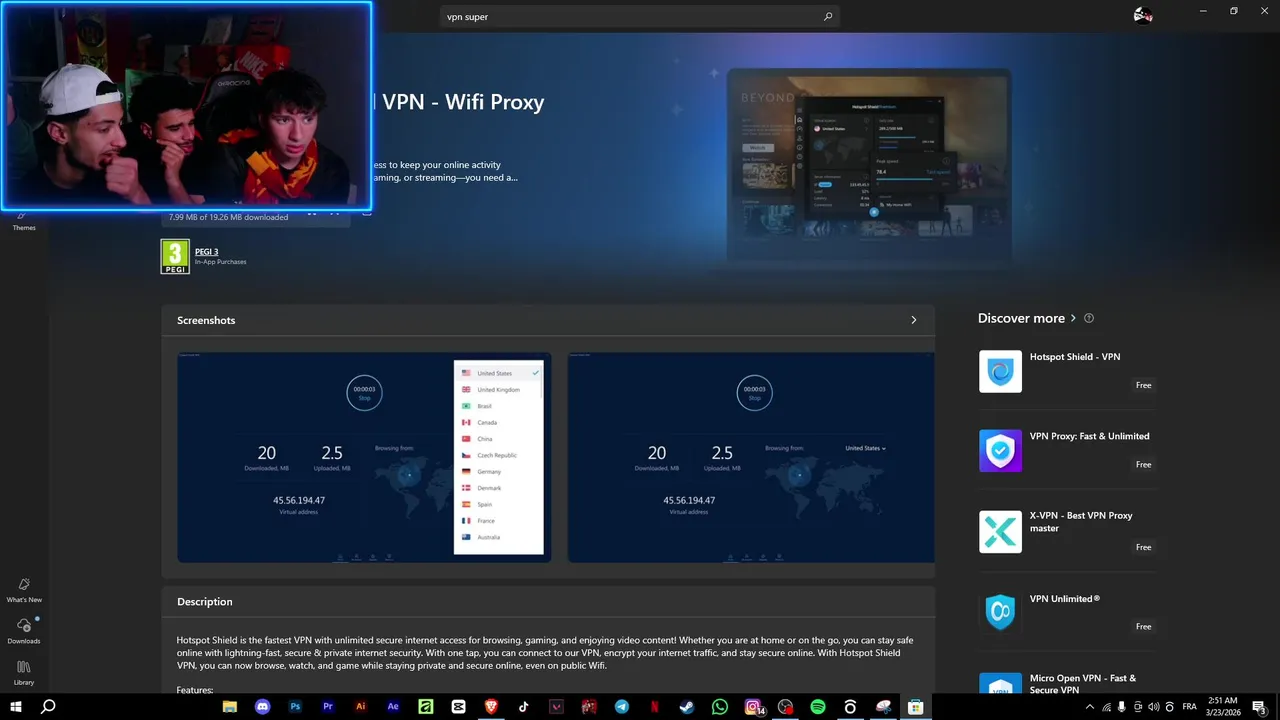Screen dimensions: 1280x720
Task: Launch After Effects from the taskbar
Action: [393, 707]
